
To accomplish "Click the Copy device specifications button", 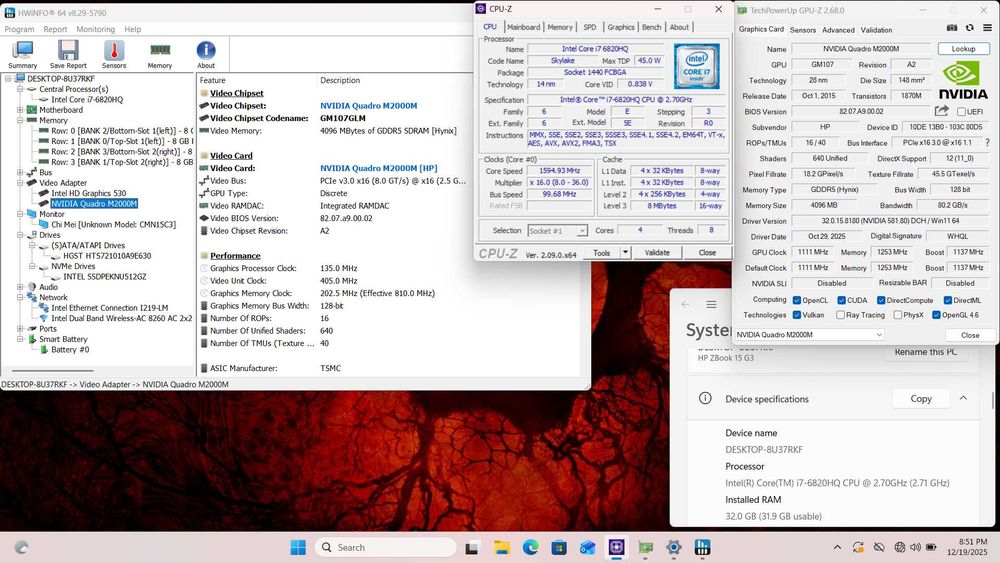I will pos(920,398).
